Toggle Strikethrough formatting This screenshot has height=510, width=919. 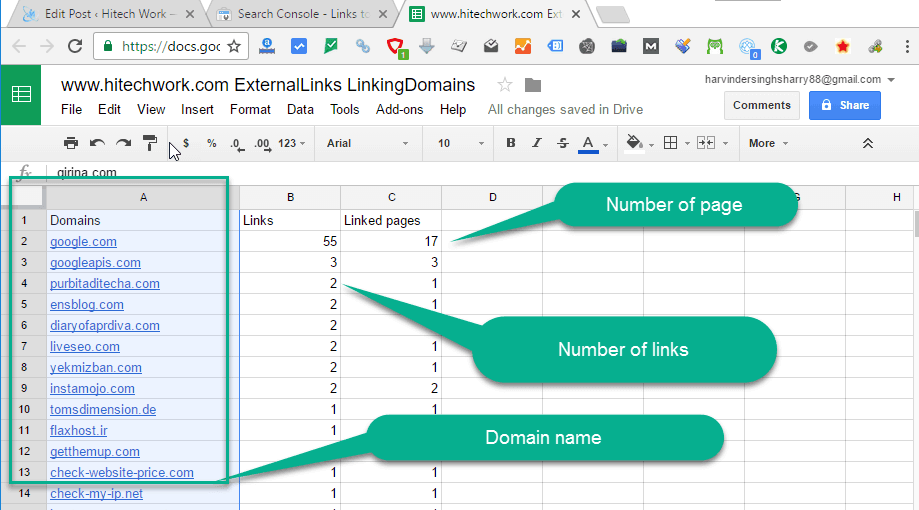pyautogui.click(x=563, y=143)
